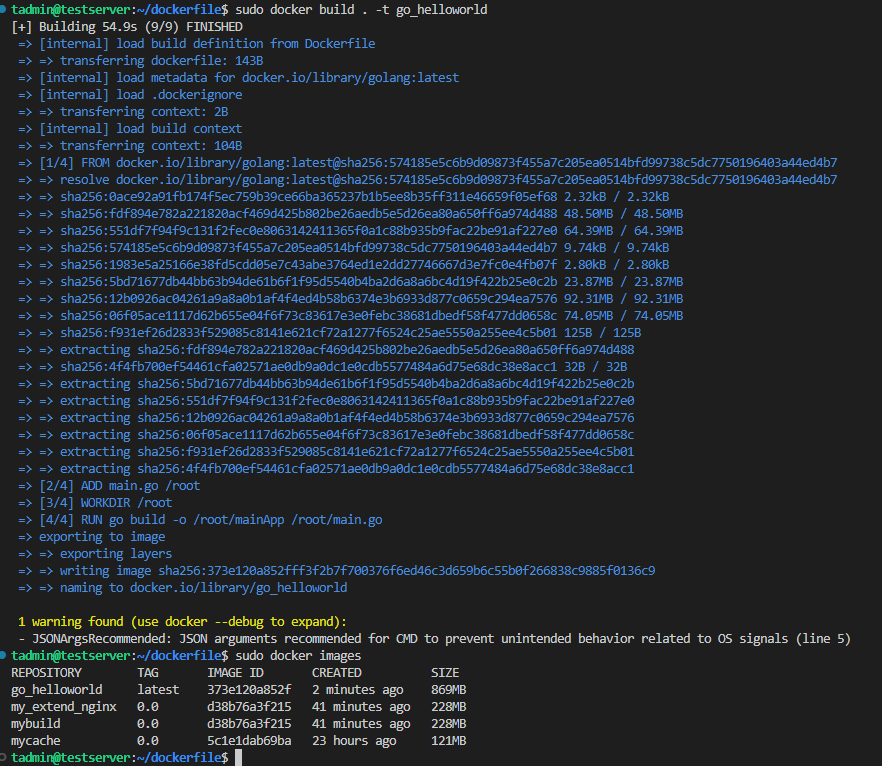
Task: Click the '1 warning found' yellow message
Action: (182, 622)
